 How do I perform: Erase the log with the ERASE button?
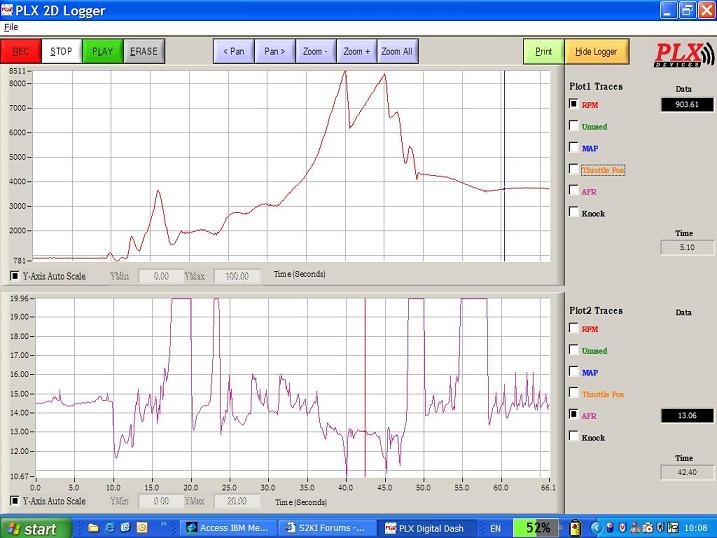[144, 51]
